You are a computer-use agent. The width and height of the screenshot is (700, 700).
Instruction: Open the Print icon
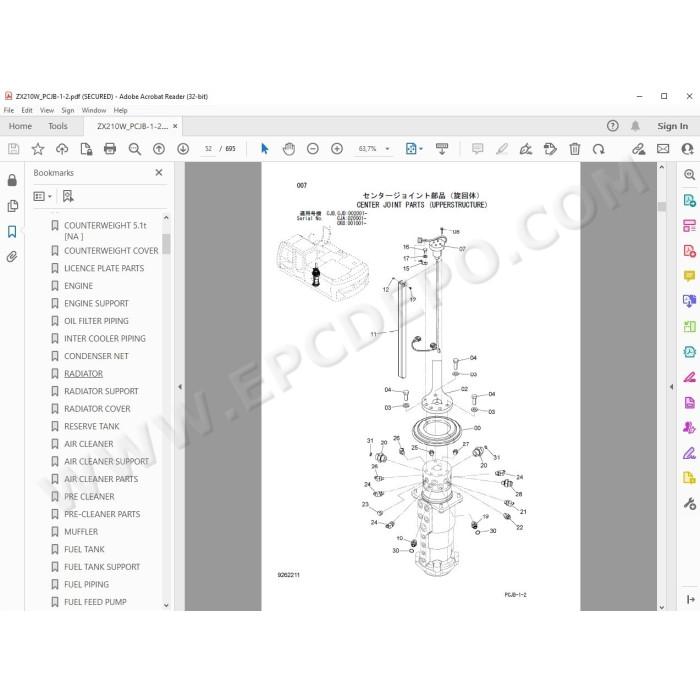point(110,149)
